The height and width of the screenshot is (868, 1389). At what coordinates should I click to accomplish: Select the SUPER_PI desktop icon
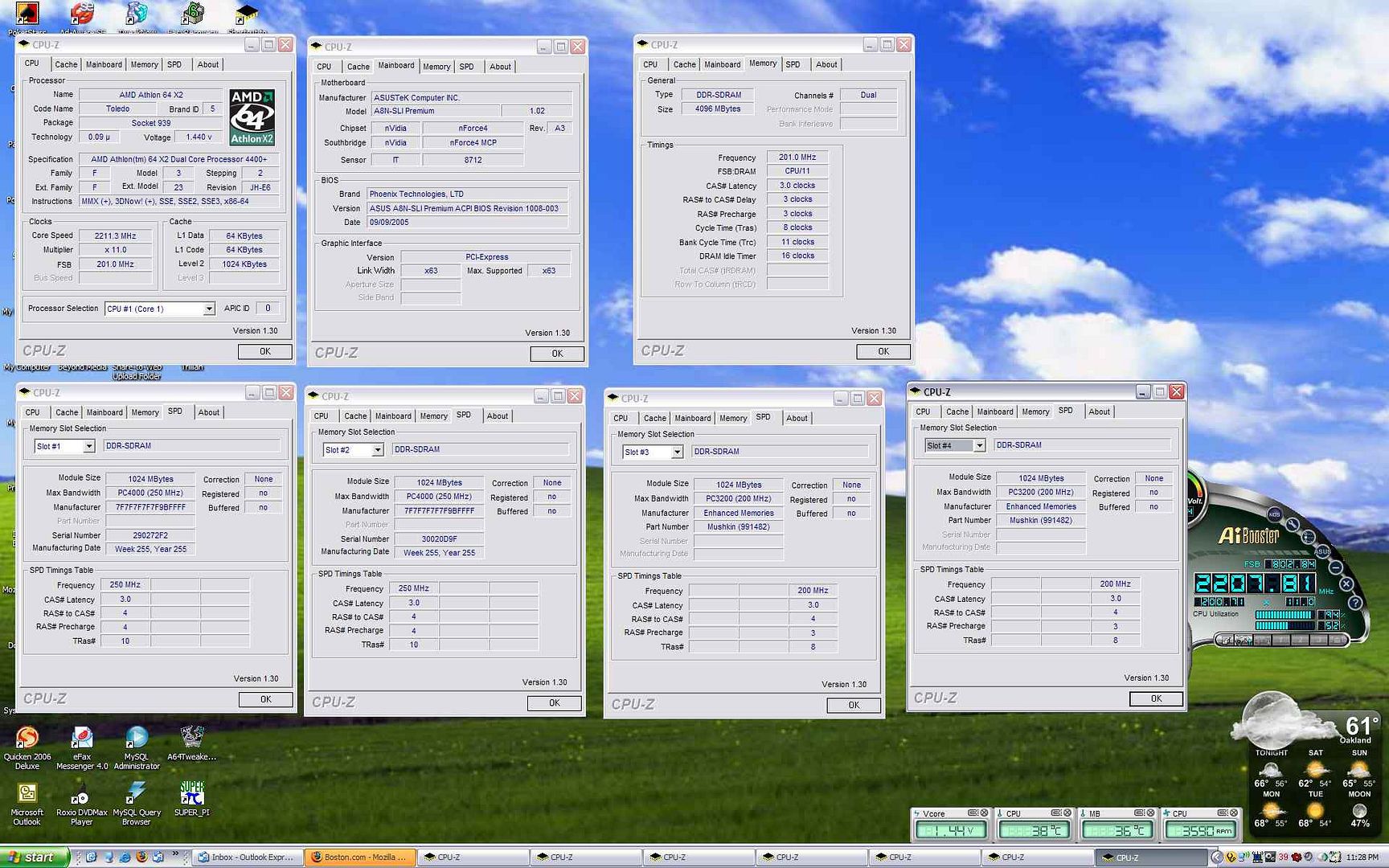[191, 800]
